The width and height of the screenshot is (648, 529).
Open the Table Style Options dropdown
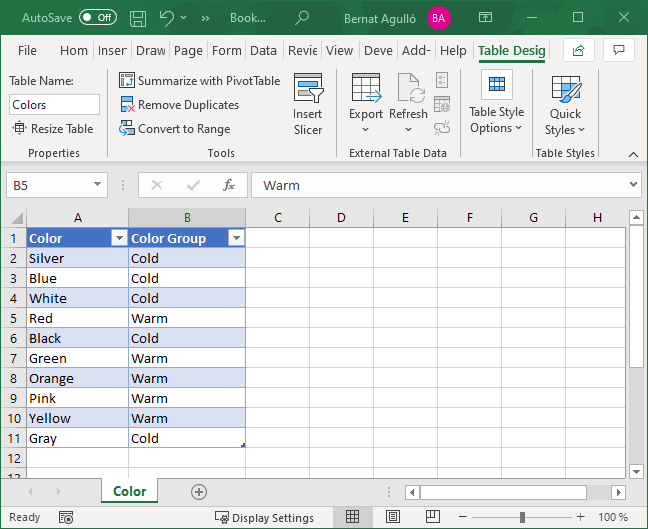click(497, 120)
